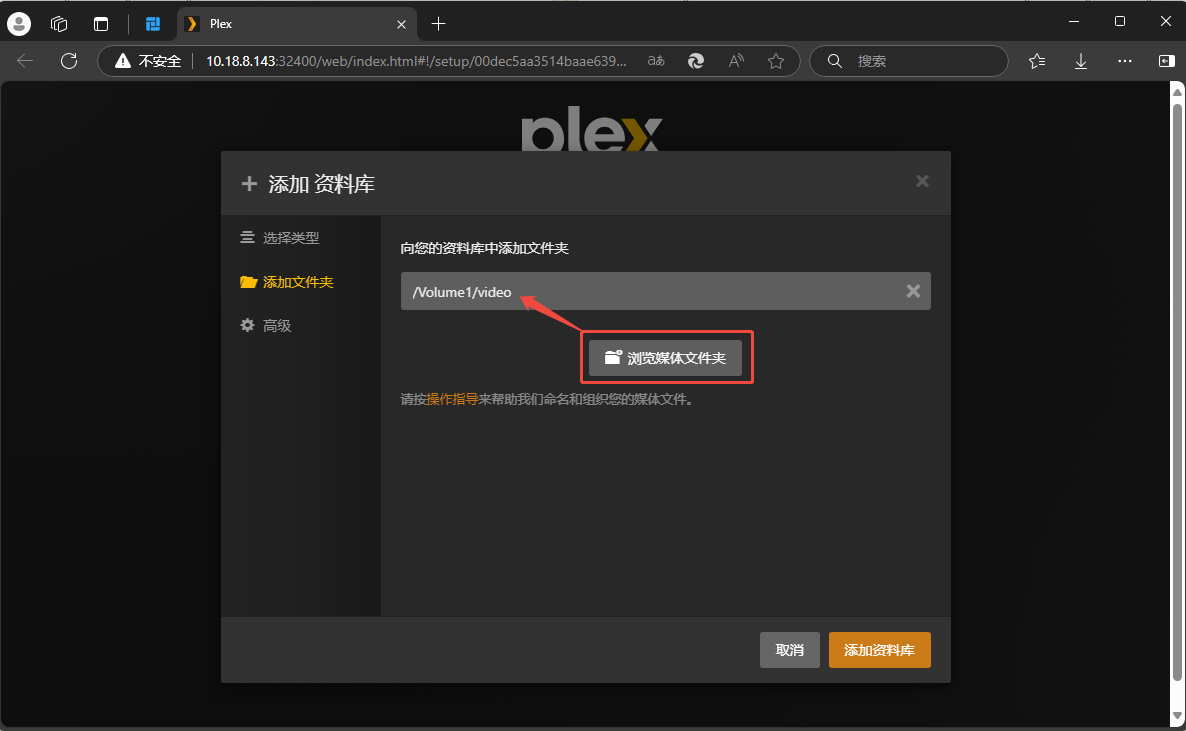Minimize the browser window
Viewport: 1186px width, 731px height.
coord(1074,22)
